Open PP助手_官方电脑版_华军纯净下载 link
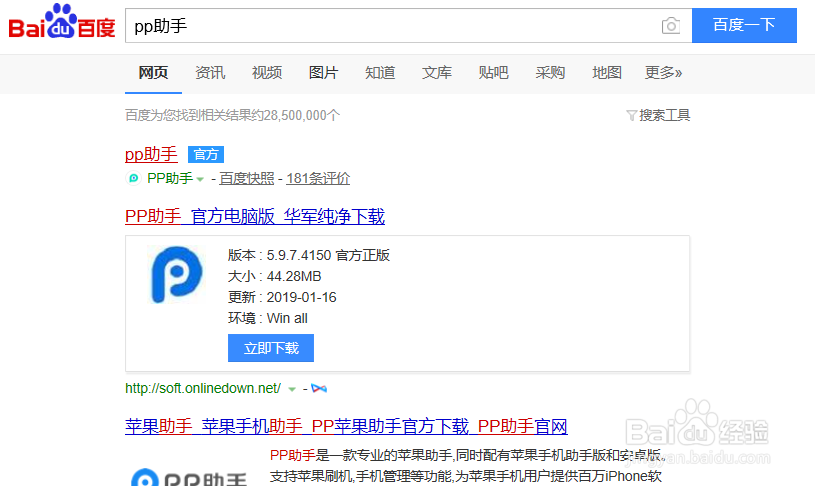This screenshot has height=486, width=815. [255, 216]
